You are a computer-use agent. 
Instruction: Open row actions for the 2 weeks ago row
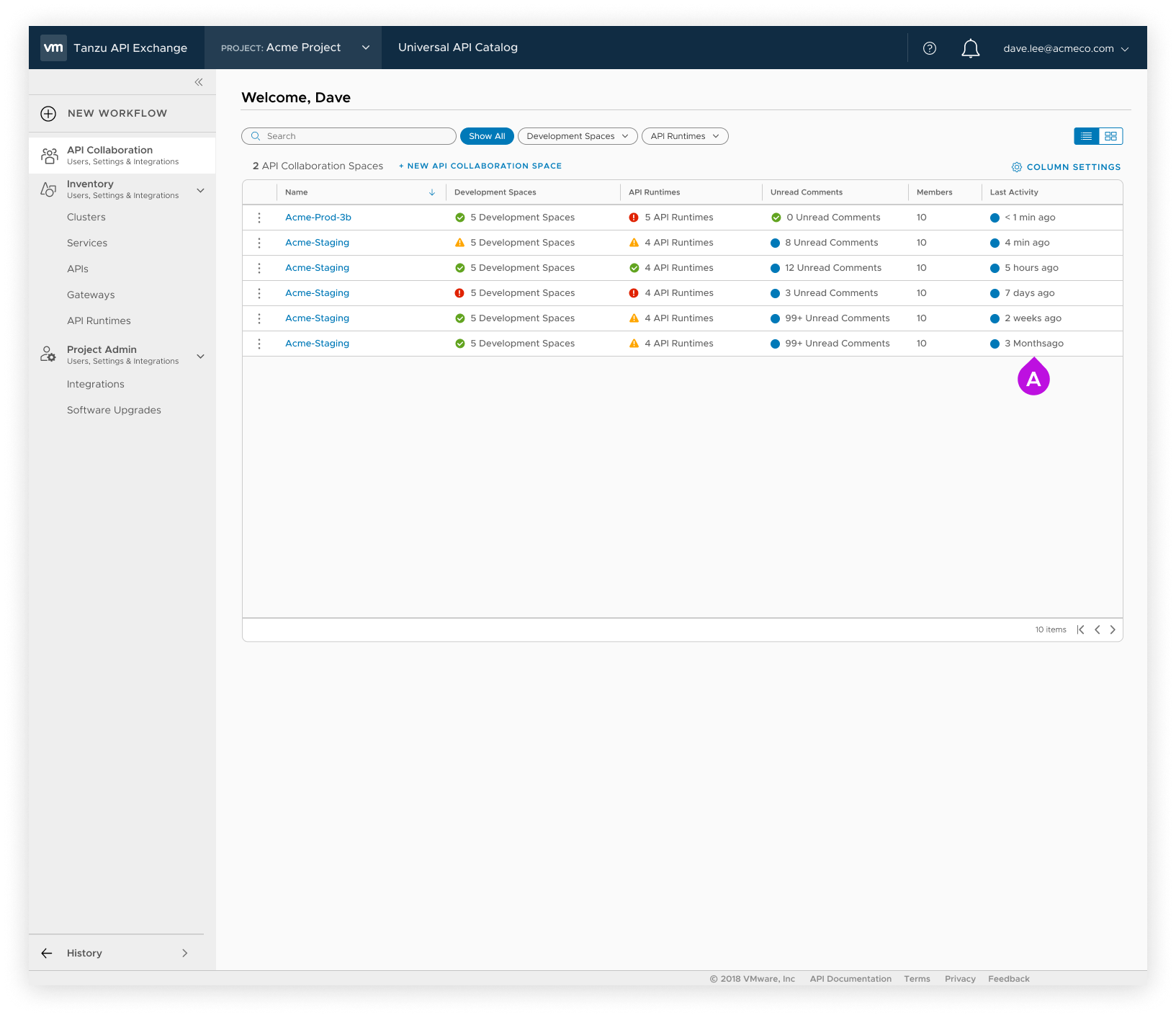[x=259, y=318]
